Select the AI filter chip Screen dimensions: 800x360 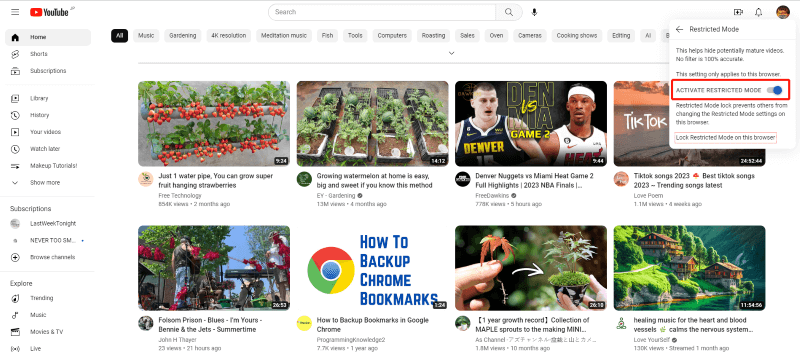648,36
